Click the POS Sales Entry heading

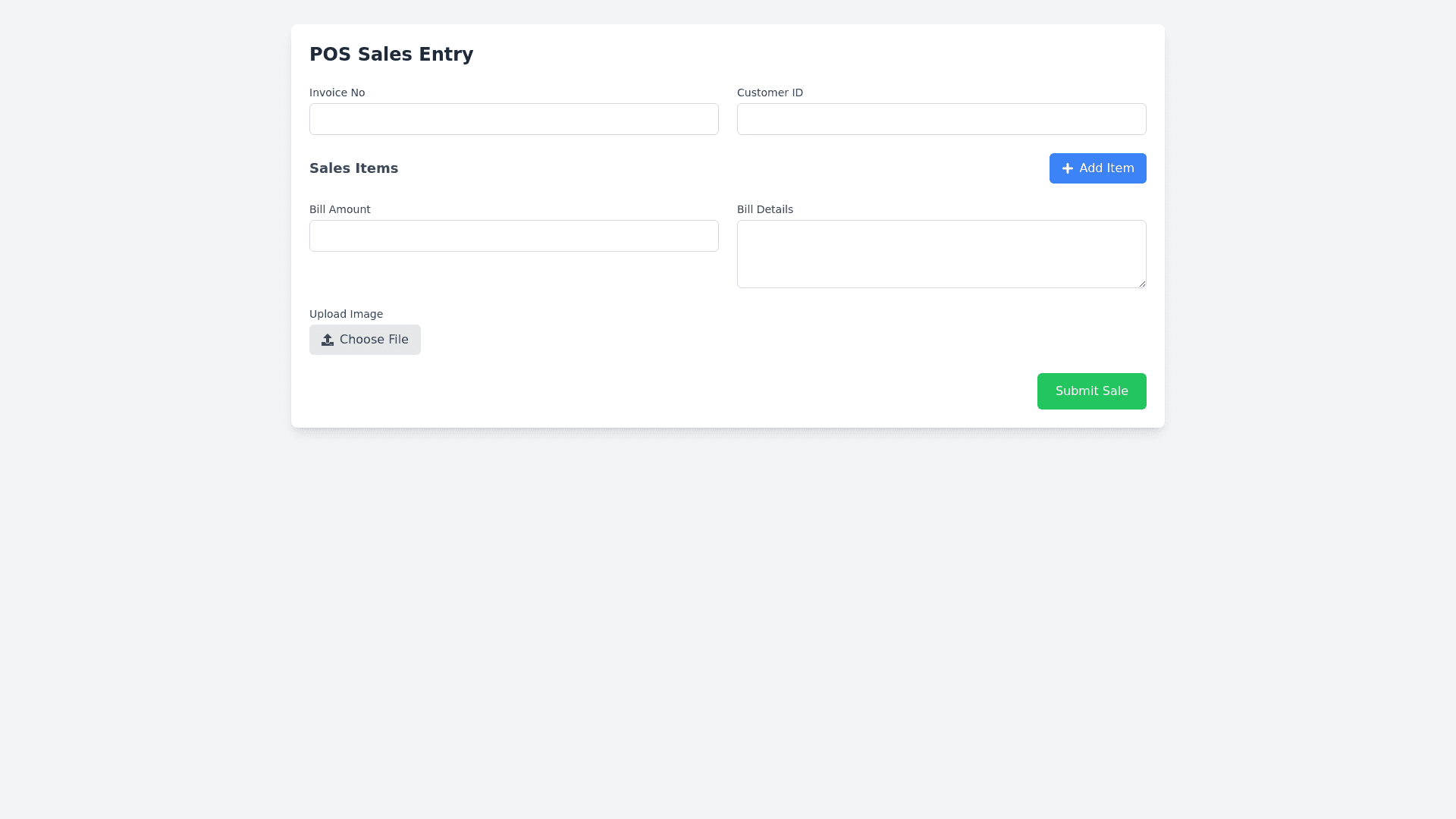pos(391,55)
